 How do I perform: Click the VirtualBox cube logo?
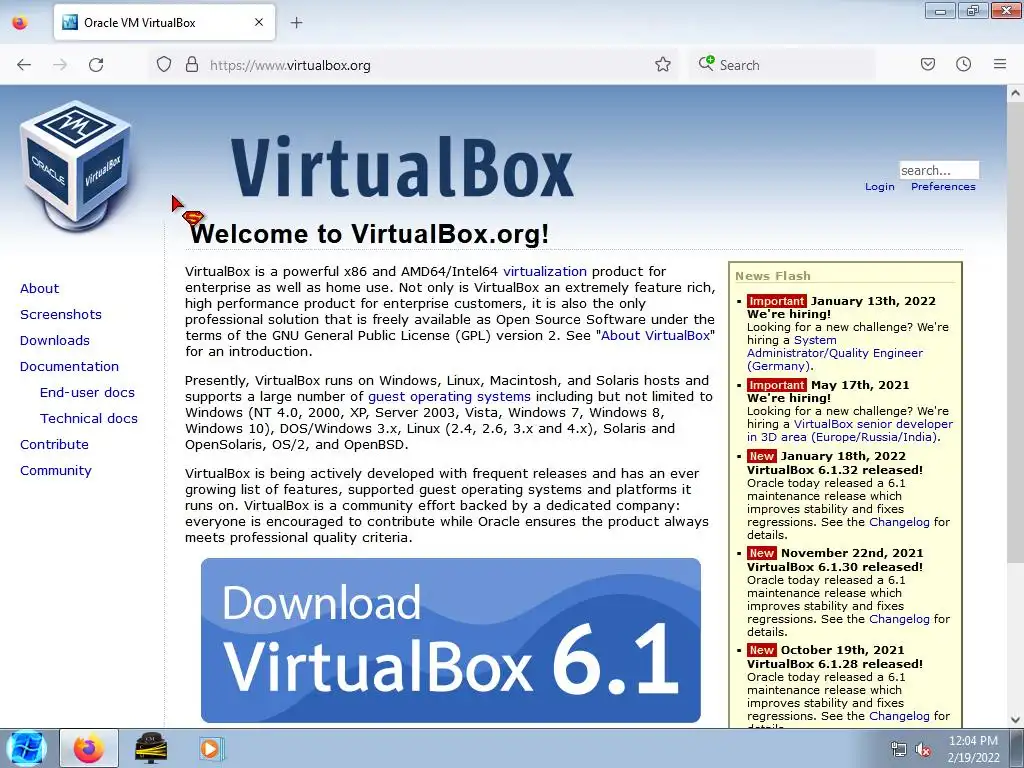(x=76, y=165)
